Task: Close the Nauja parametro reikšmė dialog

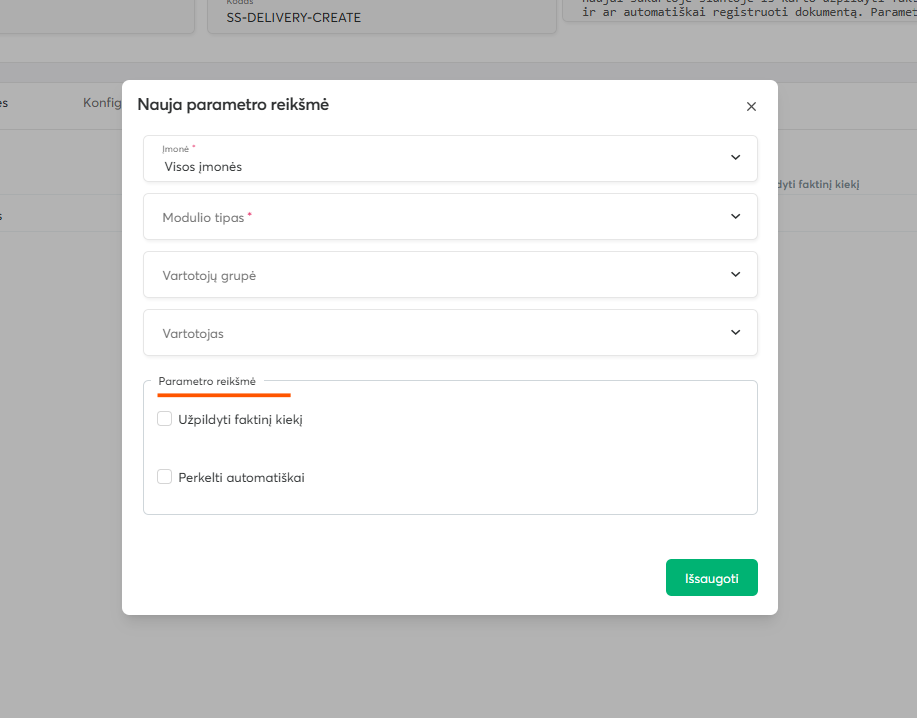Action: 751,106
